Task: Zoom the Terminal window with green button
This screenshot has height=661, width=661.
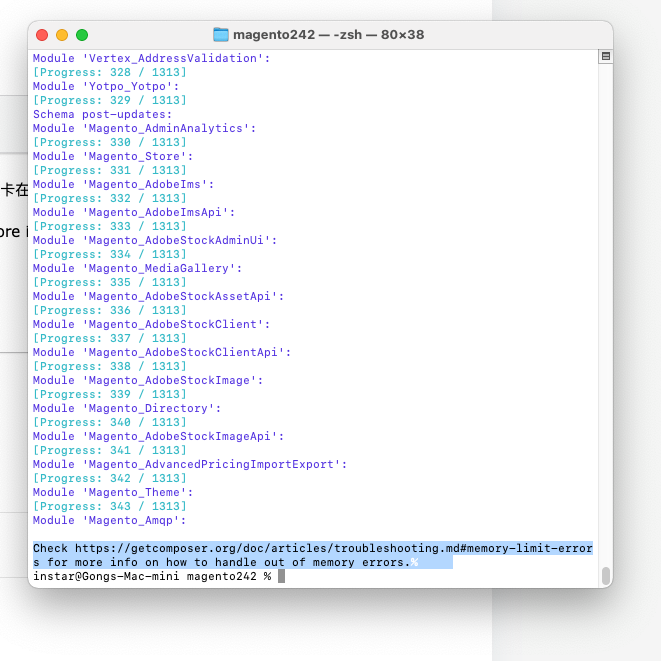Action: [82, 35]
